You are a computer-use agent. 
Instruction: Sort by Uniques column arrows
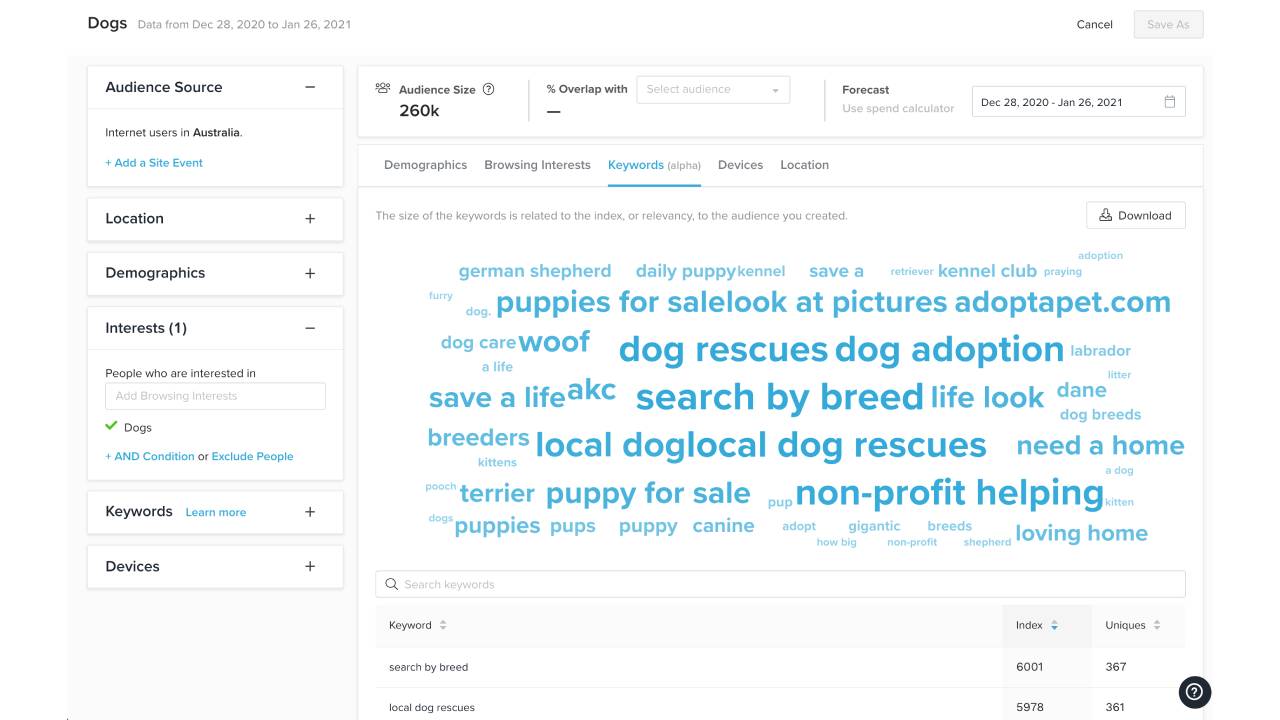point(1157,625)
